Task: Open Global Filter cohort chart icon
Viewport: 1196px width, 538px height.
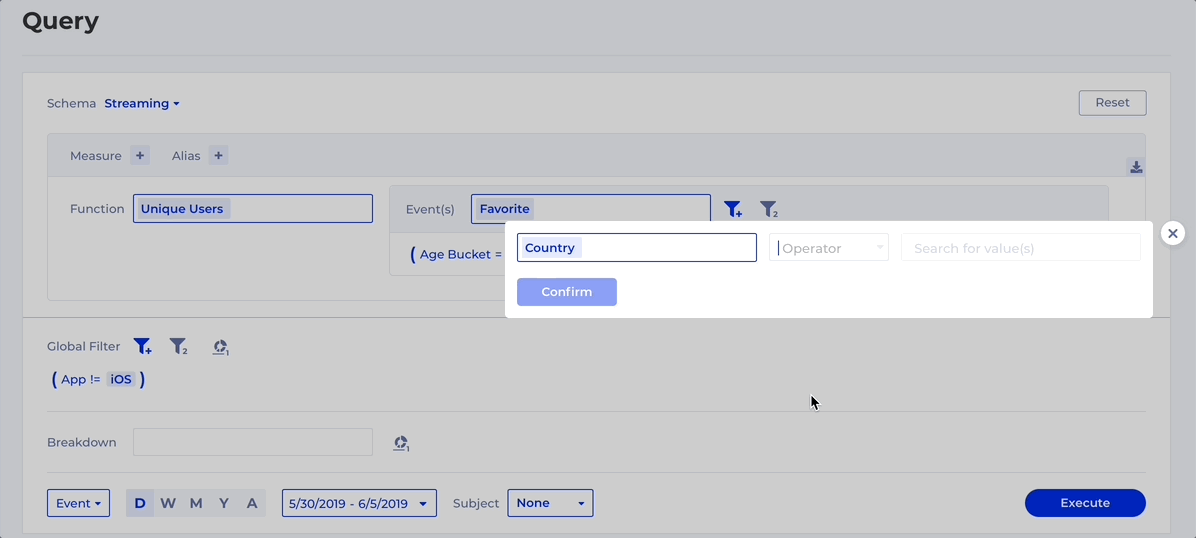Action: pos(220,347)
